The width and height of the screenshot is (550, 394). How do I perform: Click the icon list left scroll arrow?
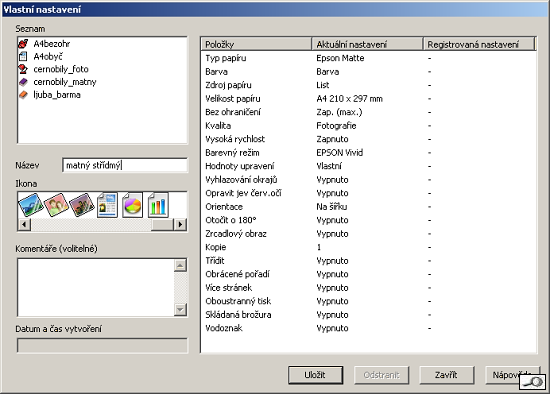click(24, 224)
